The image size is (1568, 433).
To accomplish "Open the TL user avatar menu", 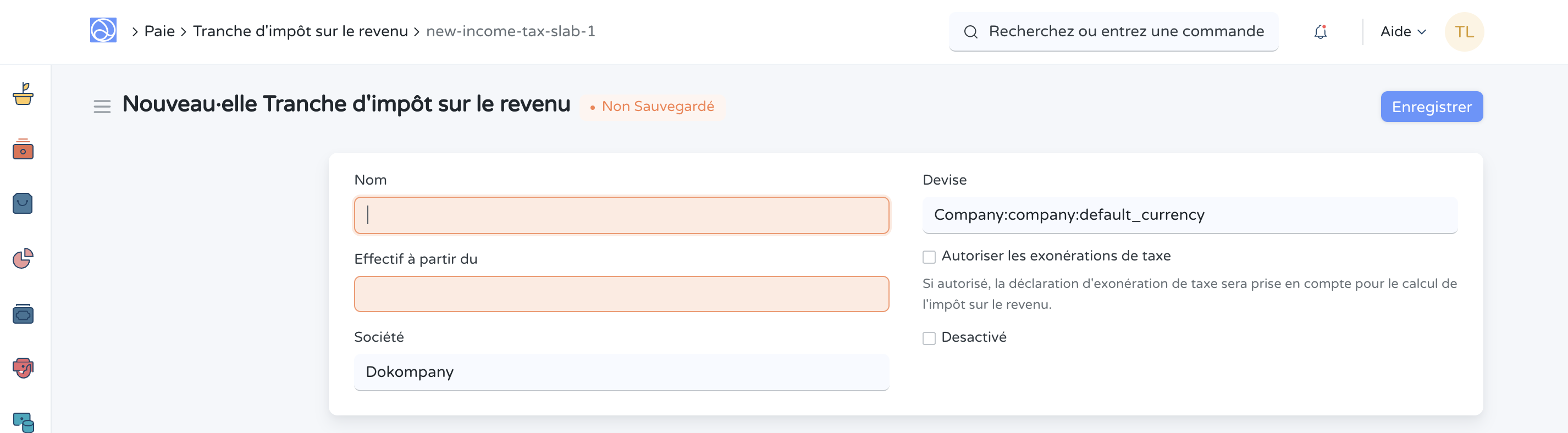I will point(1464,32).
